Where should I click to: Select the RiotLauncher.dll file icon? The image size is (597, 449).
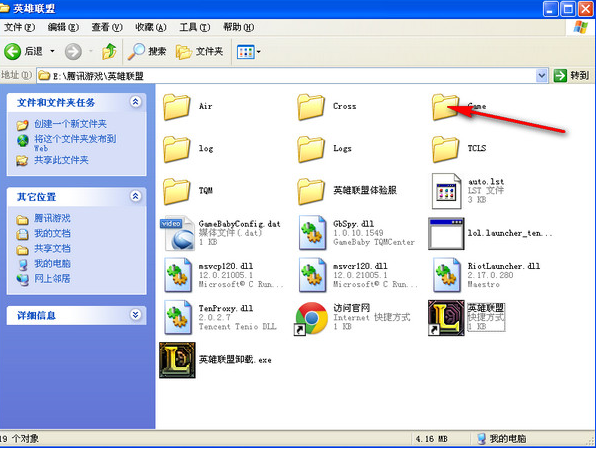tap(447, 275)
